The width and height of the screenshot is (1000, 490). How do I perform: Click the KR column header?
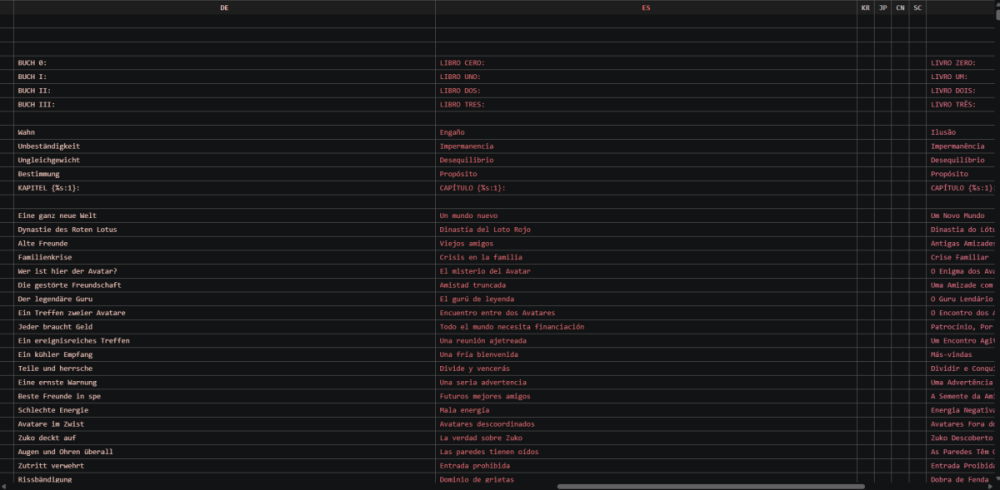click(x=865, y=8)
